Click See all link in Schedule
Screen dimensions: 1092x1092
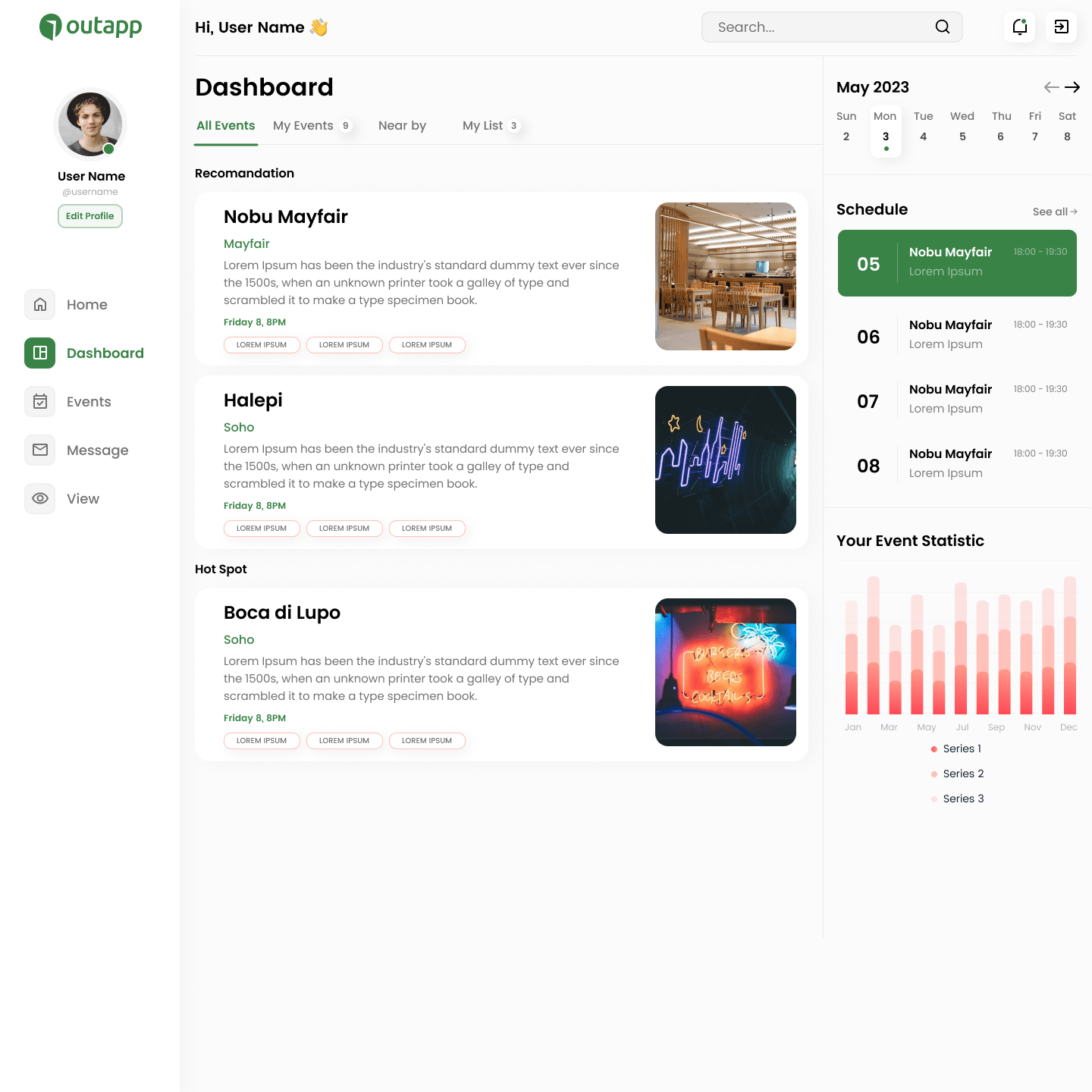click(1054, 212)
